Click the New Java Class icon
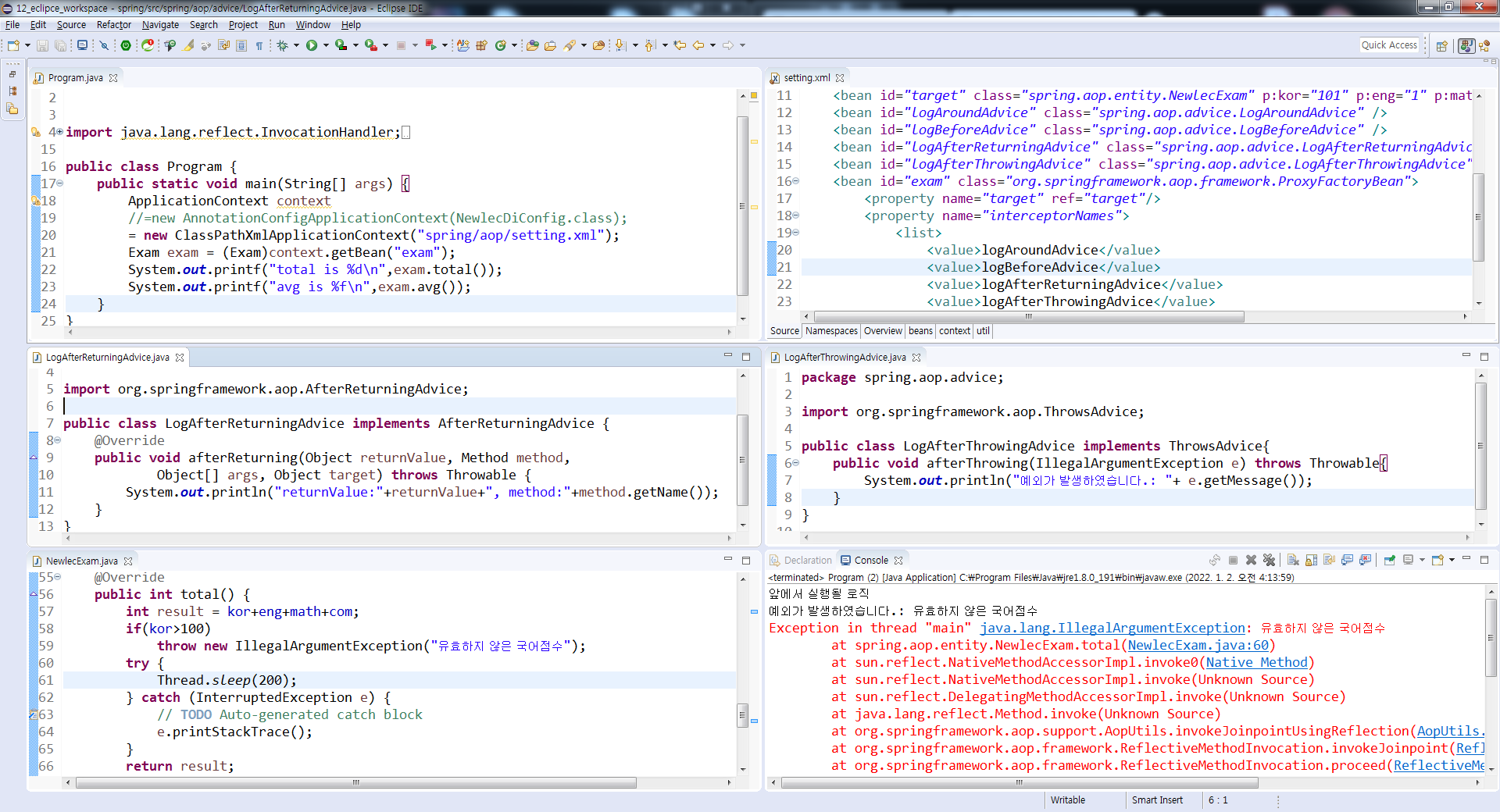Screen dimensions: 1500x812 (501, 45)
